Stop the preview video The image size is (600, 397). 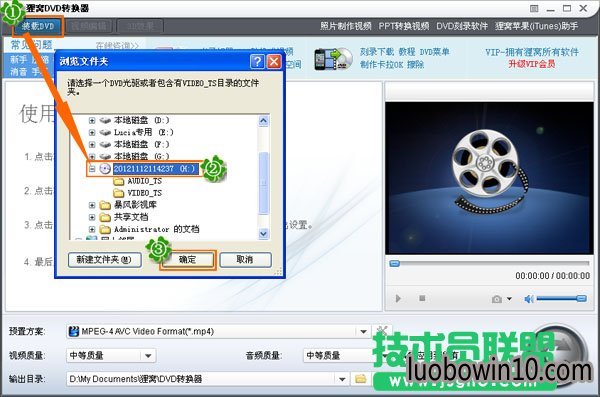pos(422,298)
